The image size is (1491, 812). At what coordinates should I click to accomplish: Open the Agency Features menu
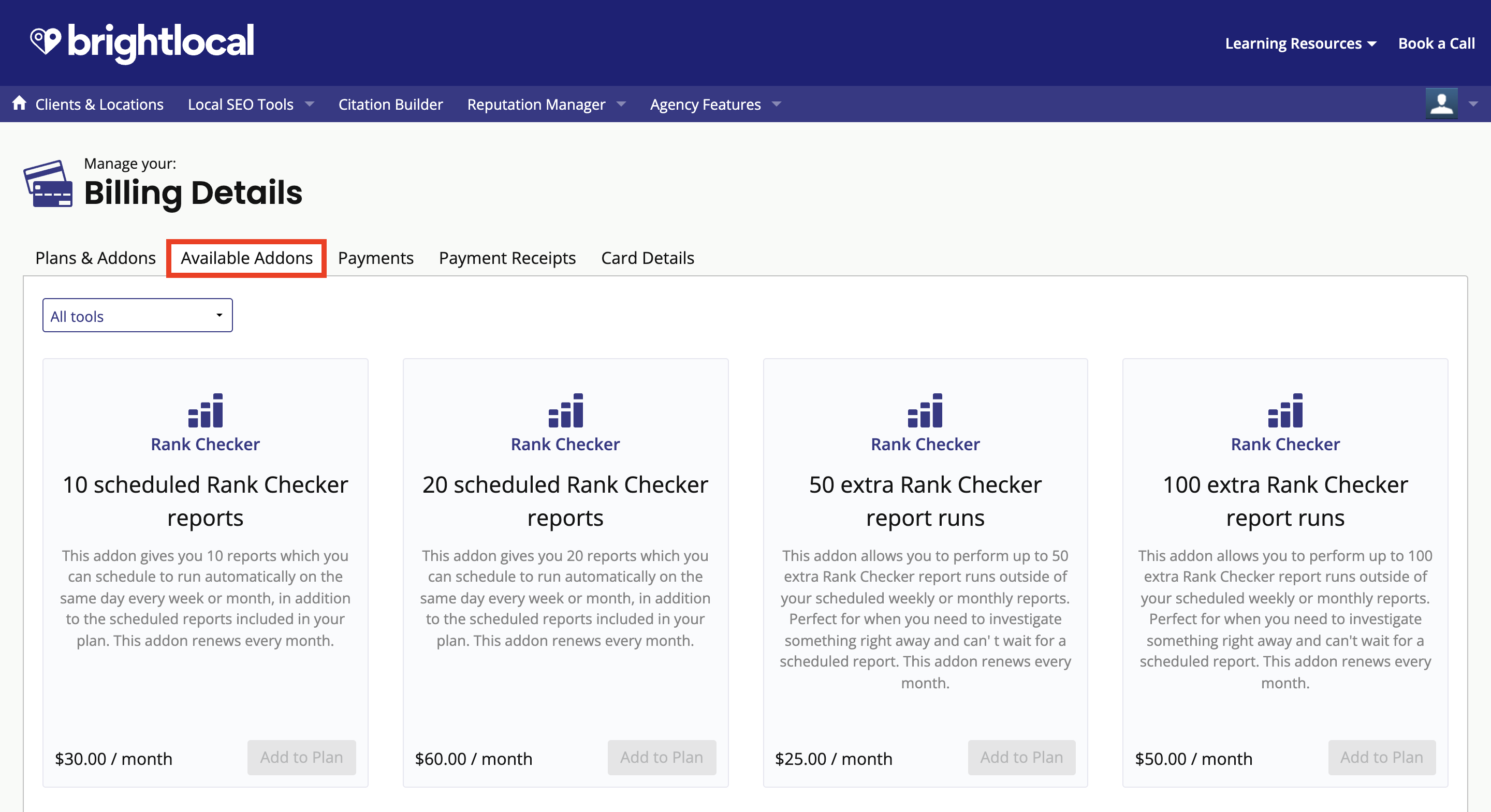tap(715, 104)
